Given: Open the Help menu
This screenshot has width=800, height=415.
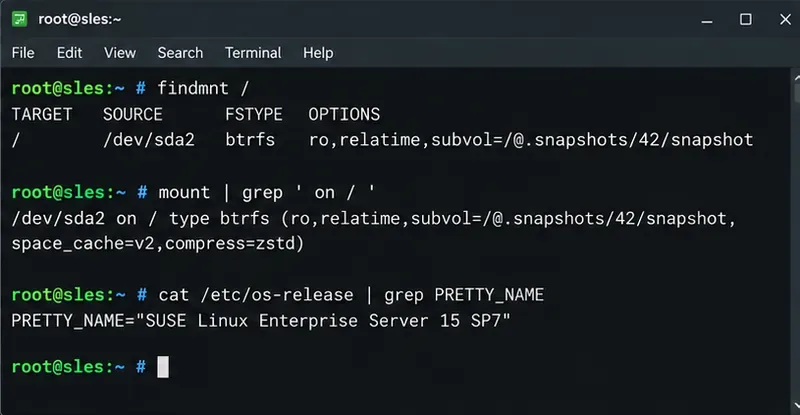Looking at the screenshot, I should click(318, 53).
